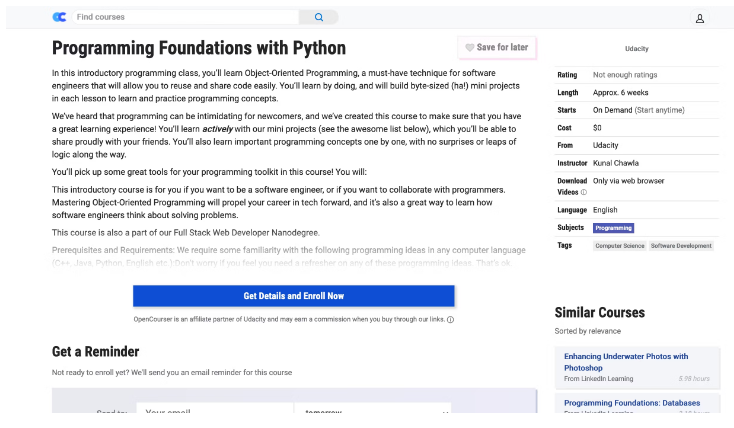Click the Your email reminder field
This screenshot has width=734, height=428.
[214, 408]
